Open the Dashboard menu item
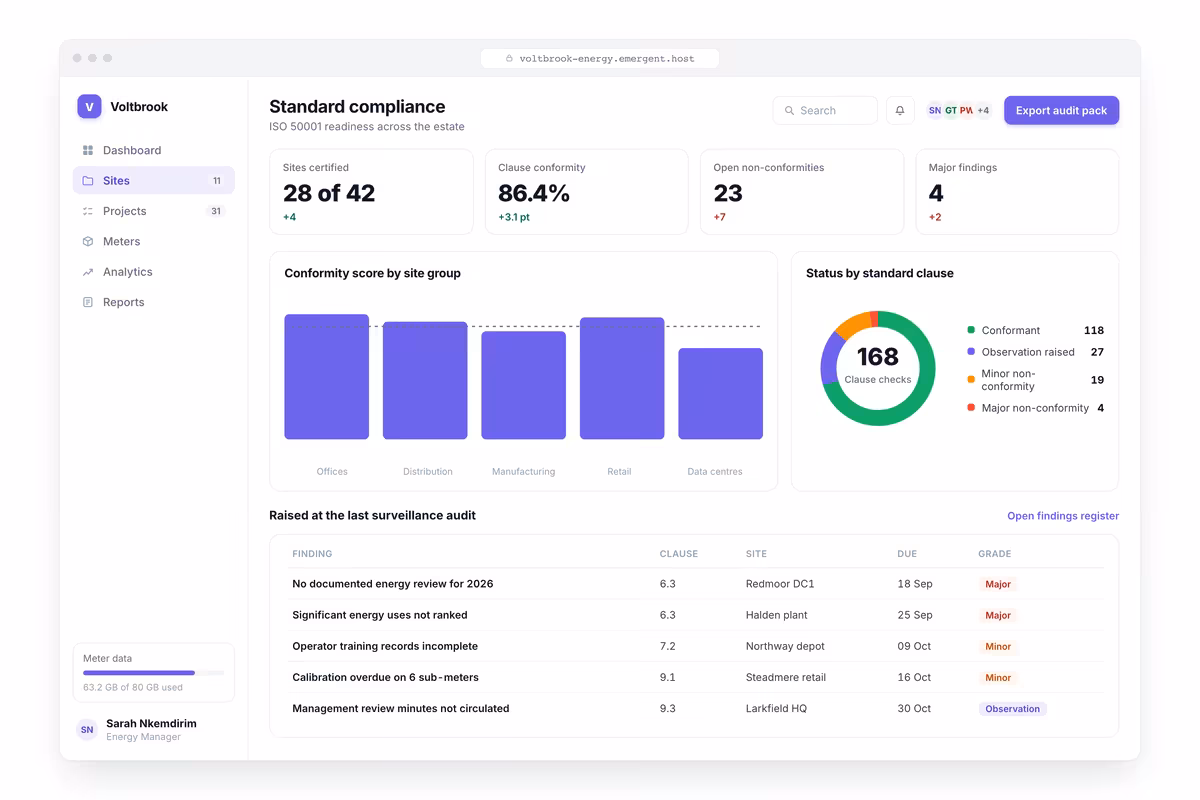The height and width of the screenshot is (800, 1200). click(154, 150)
